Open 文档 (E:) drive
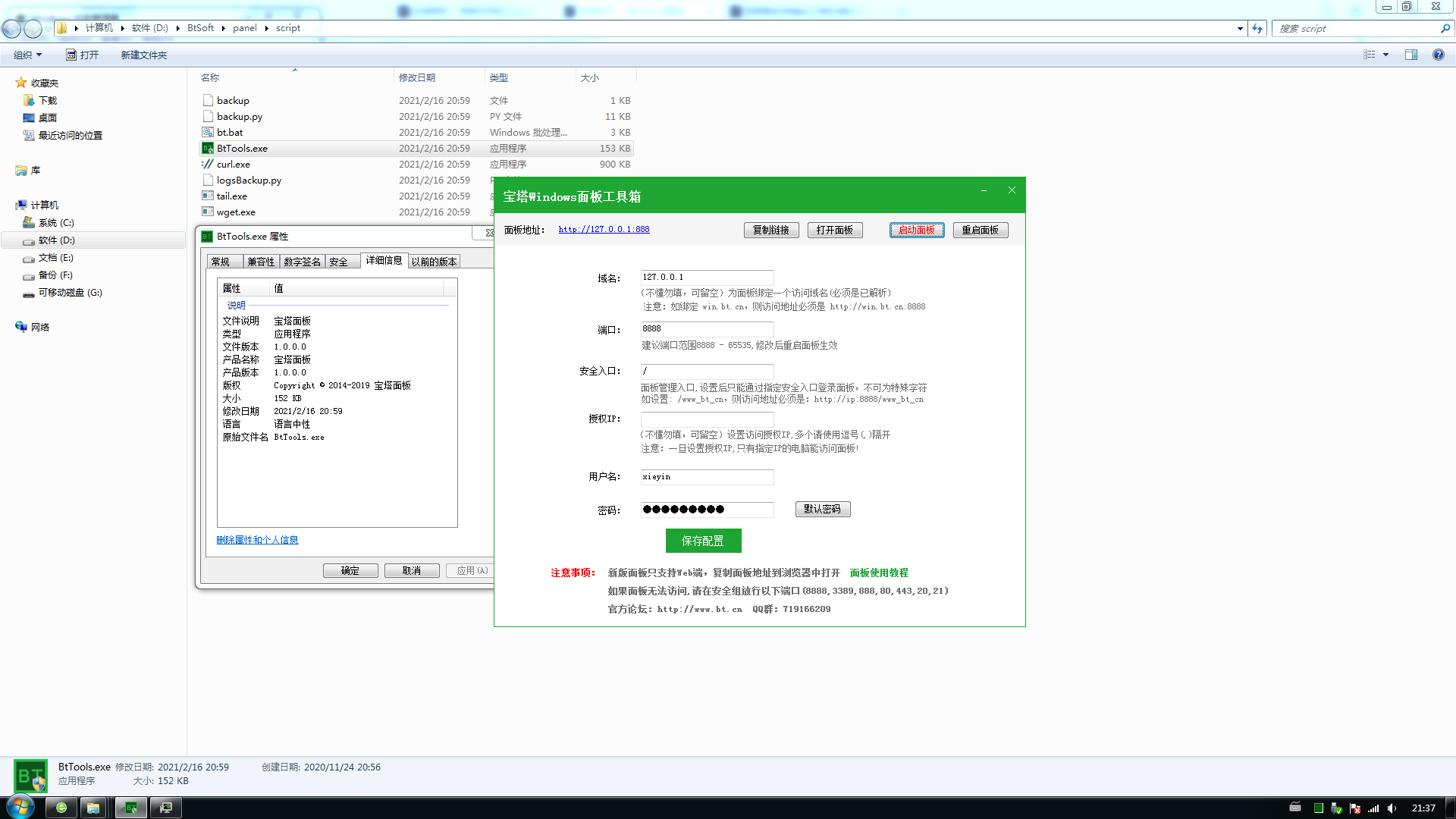This screenshot has width=1456, height=819. click(55, 258)
